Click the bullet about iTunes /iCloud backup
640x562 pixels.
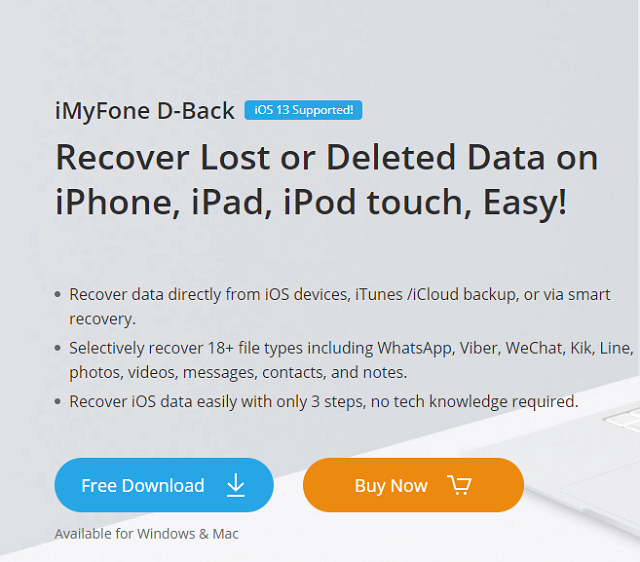coord(340,306)
